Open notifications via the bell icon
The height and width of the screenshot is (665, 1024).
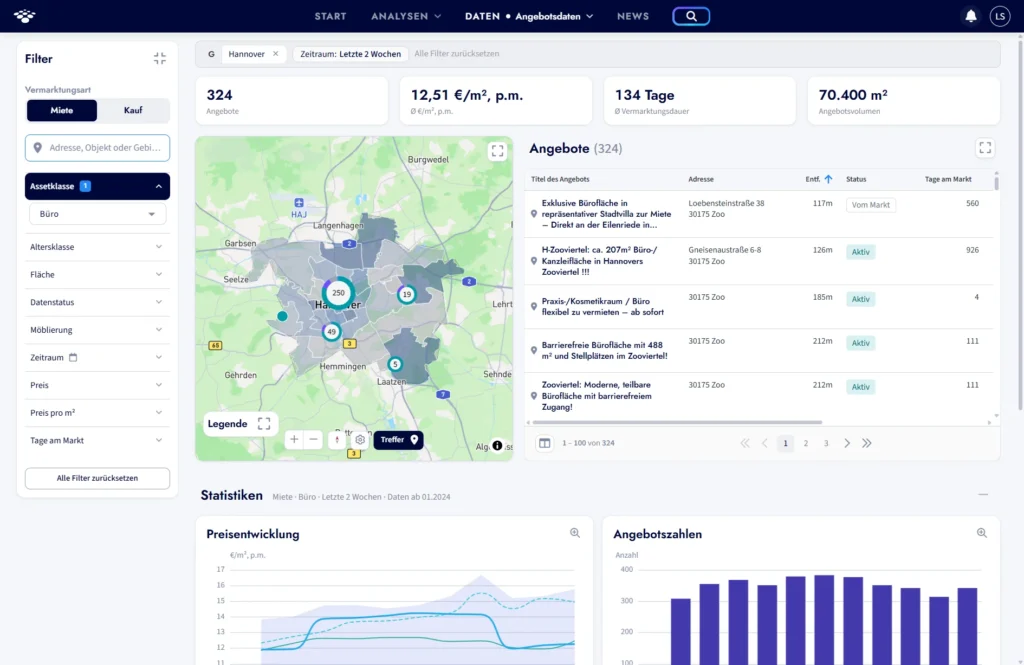click(x=971, y=16)
